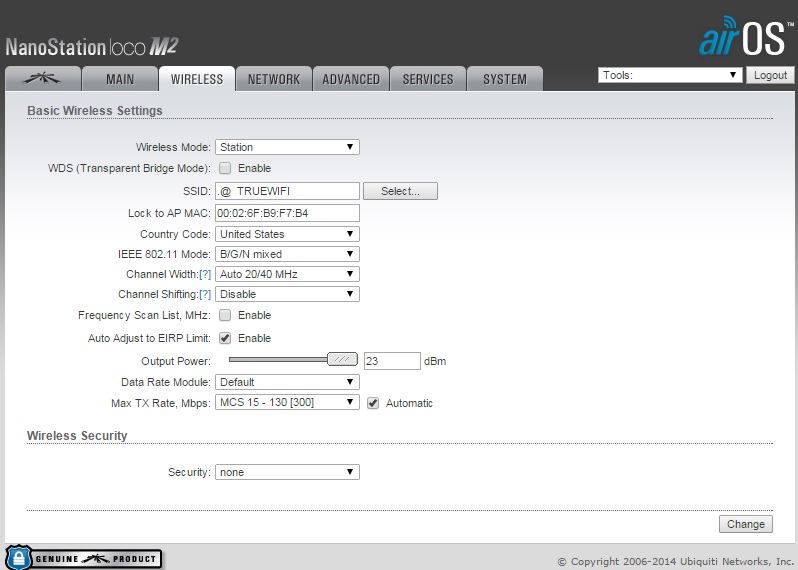The width and height of the screenshot is (798, 570).
Task: Click the Change button
Action: click(x=746, y=524)
